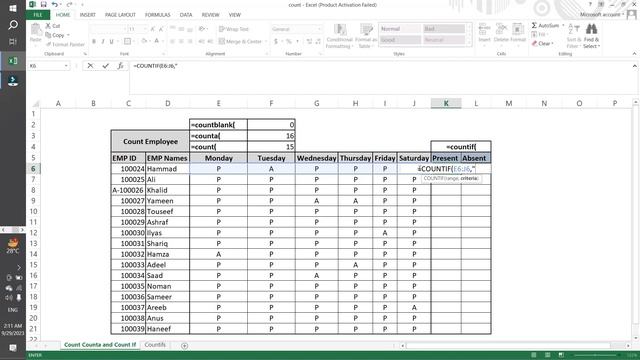
Task: Toggle Wrap Text
Action: coord(233,29)
